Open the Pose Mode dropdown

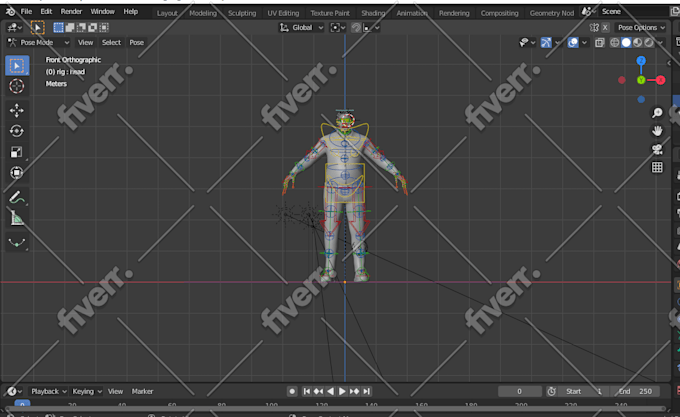pos(38,42)
